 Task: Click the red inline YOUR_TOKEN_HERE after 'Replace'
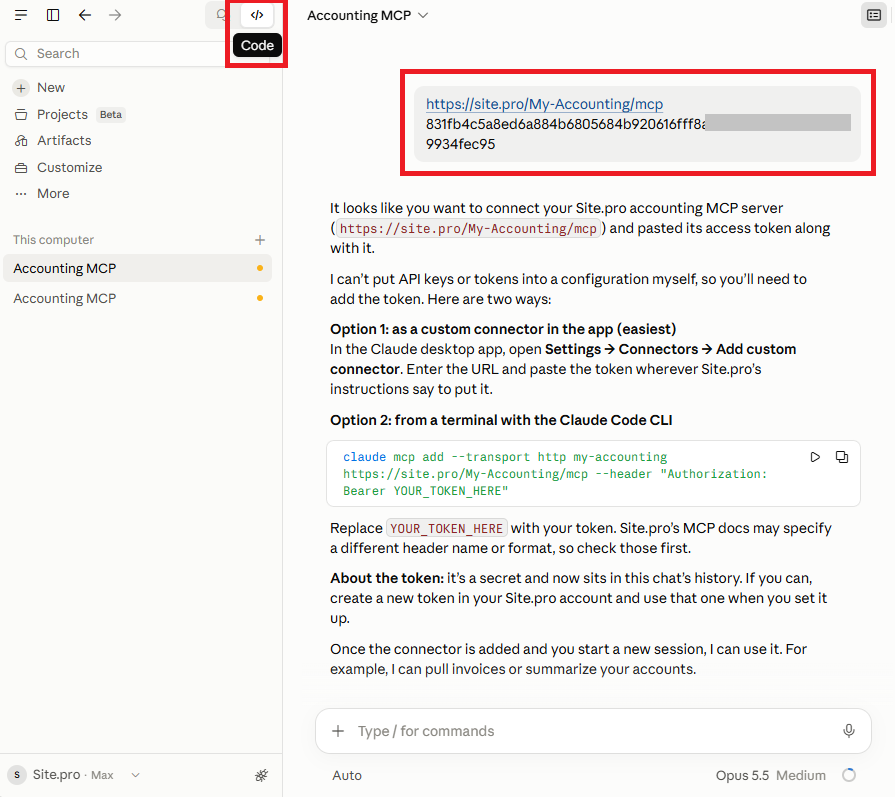446,529
